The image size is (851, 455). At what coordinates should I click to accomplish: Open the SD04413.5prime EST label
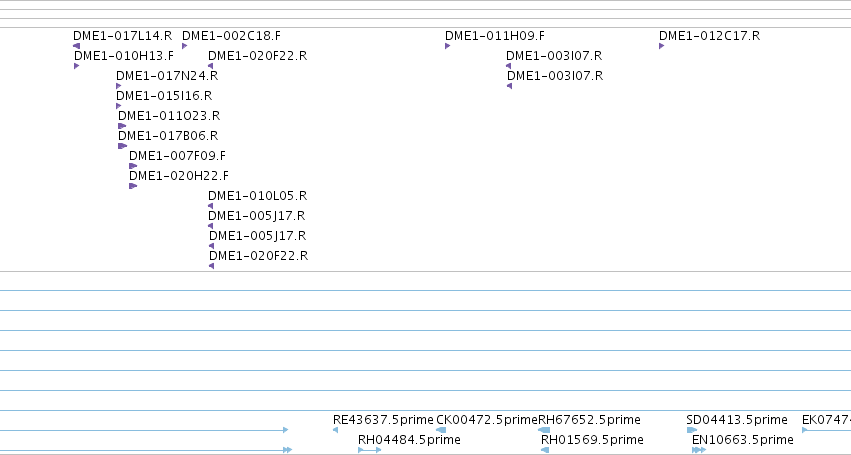pos(737,420)
